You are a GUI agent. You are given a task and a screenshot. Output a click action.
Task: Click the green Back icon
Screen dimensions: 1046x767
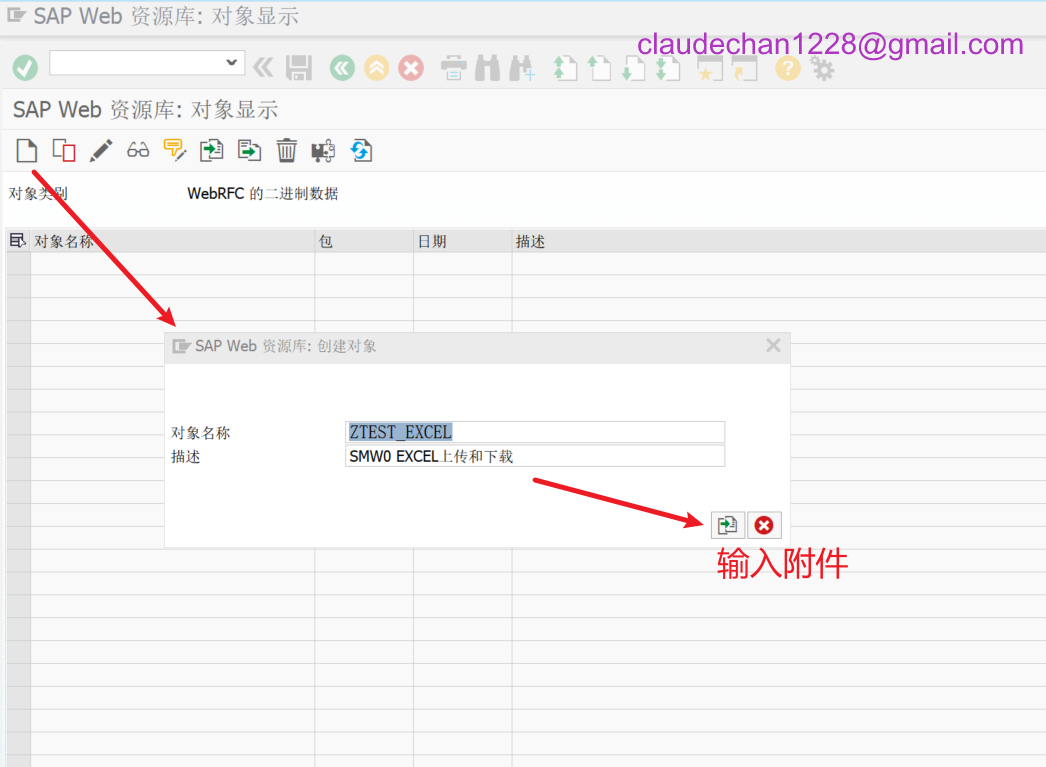[342, 68]
